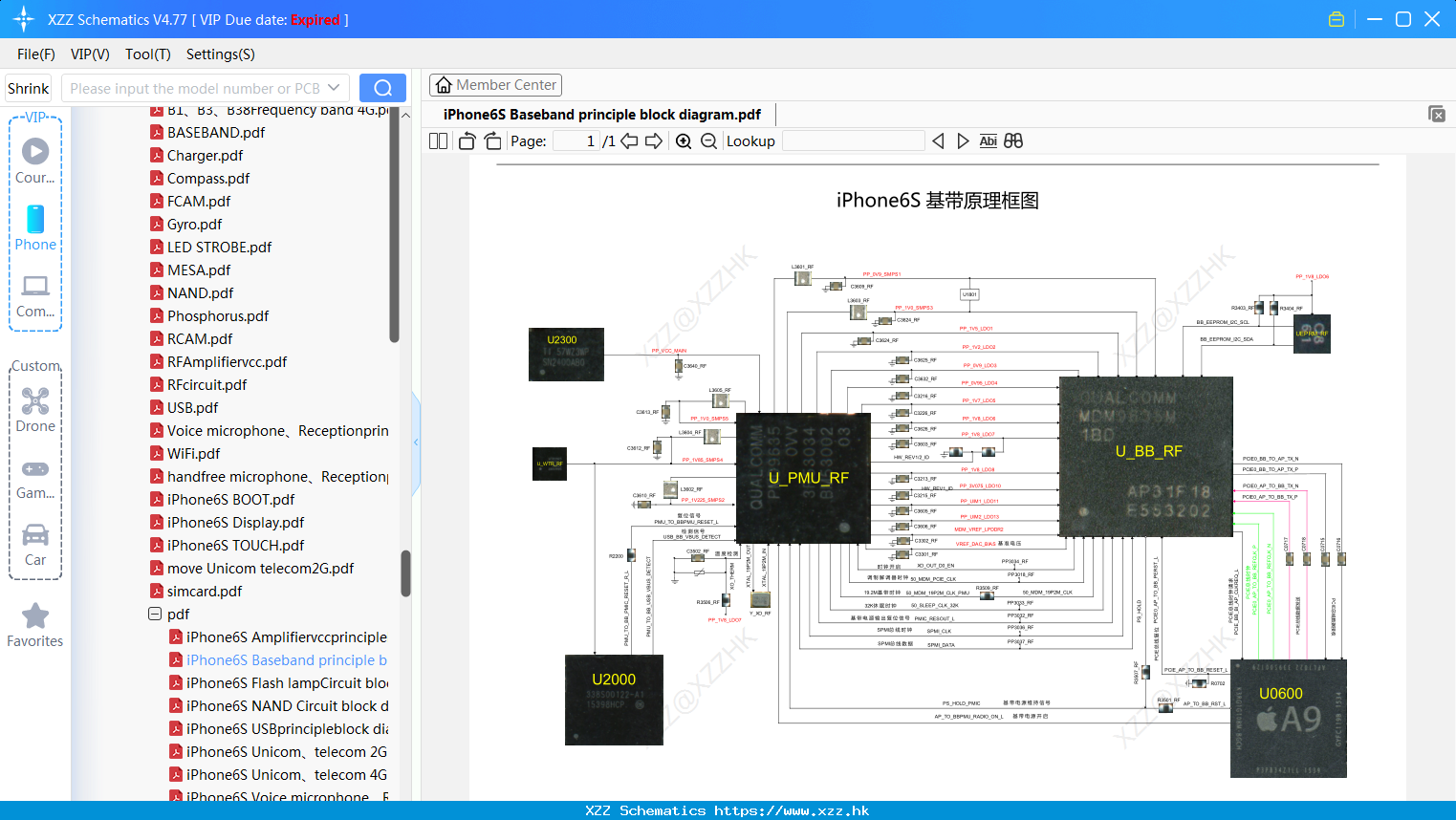Open USB.pdf in file list

pos(192,408)
